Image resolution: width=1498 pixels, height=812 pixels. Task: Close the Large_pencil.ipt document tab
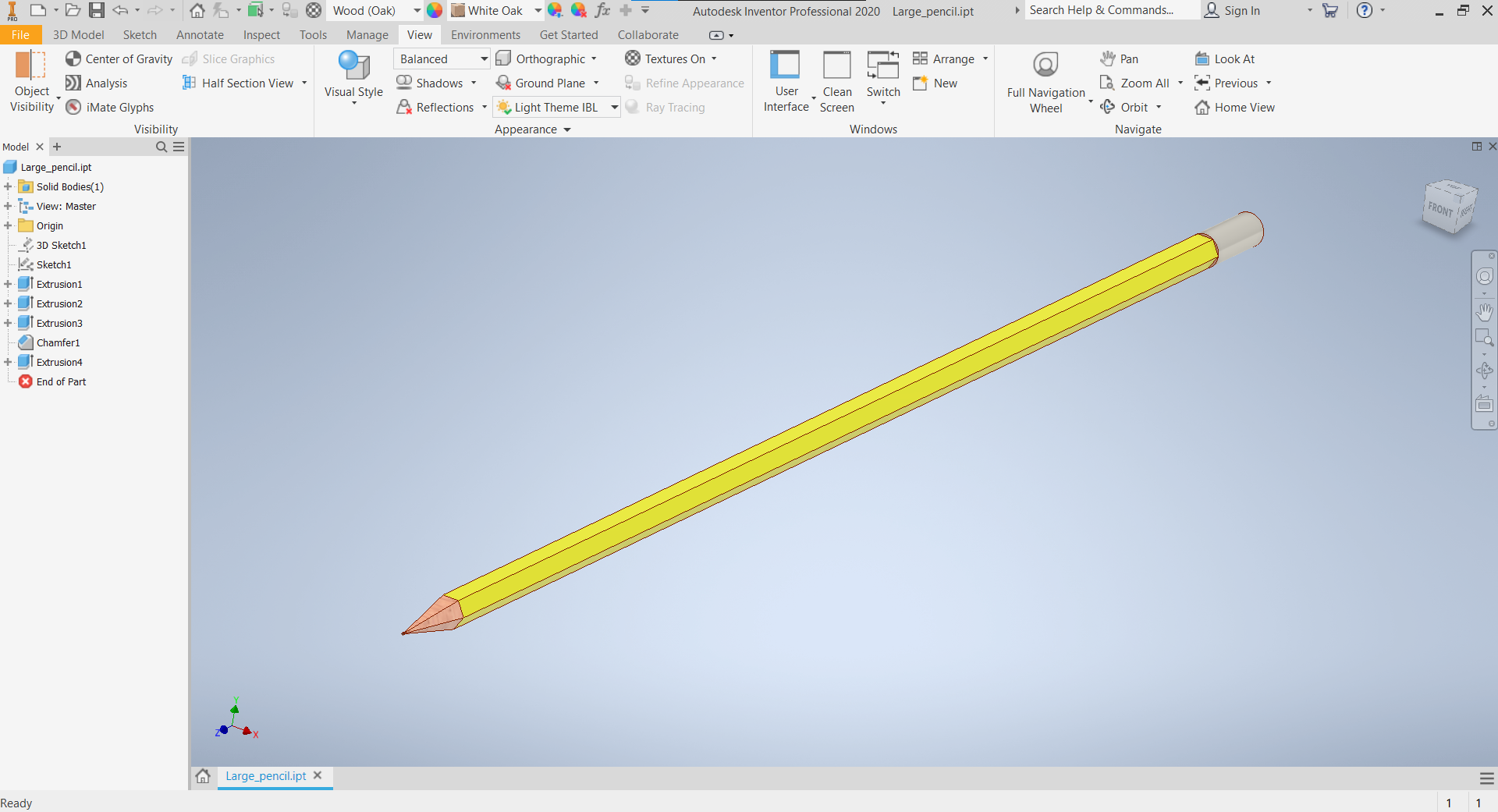318,775
